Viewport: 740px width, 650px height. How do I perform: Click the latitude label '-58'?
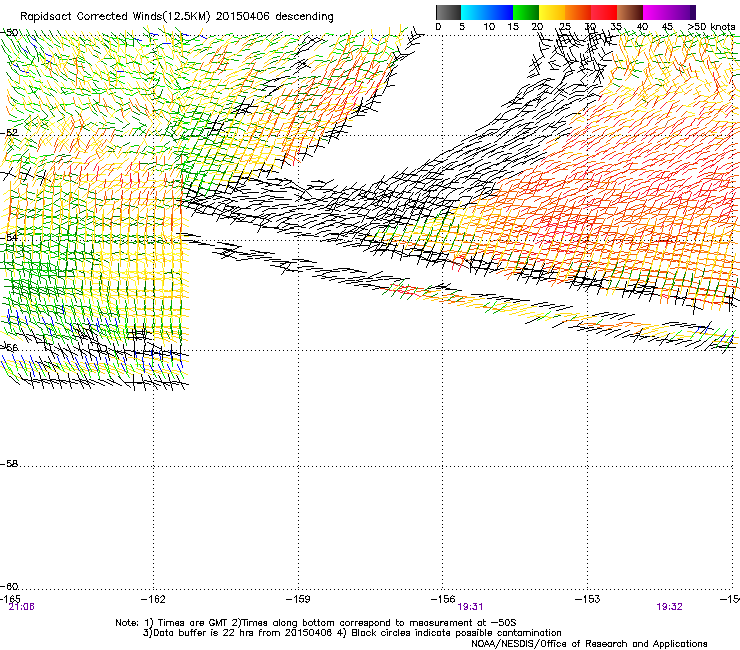(x=9, y=464)
